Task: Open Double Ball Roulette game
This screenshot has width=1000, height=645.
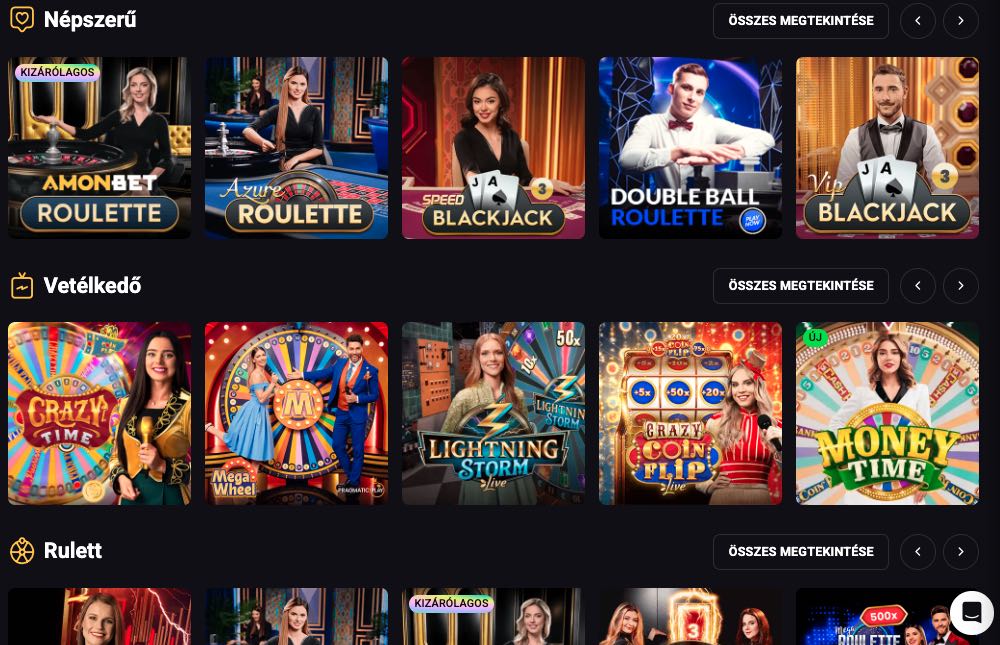Action: click(690, 148)
